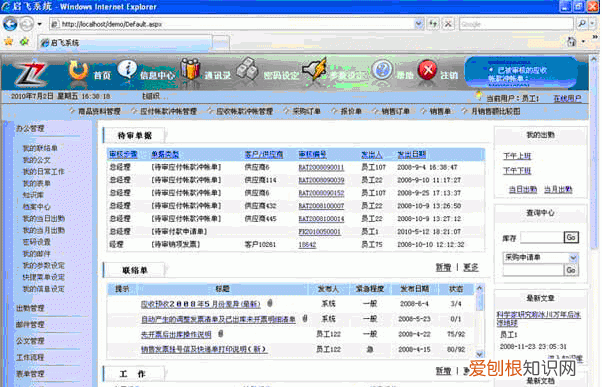Open the 参数设定 lightning icon

tap(314, 68)
